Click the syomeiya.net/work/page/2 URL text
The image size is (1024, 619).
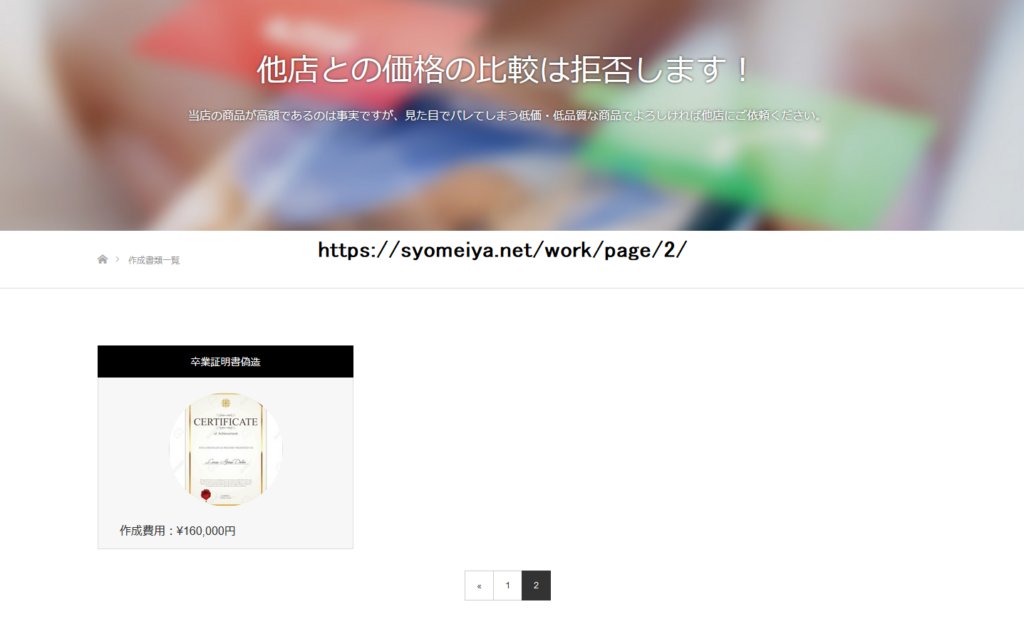point(502,250)
